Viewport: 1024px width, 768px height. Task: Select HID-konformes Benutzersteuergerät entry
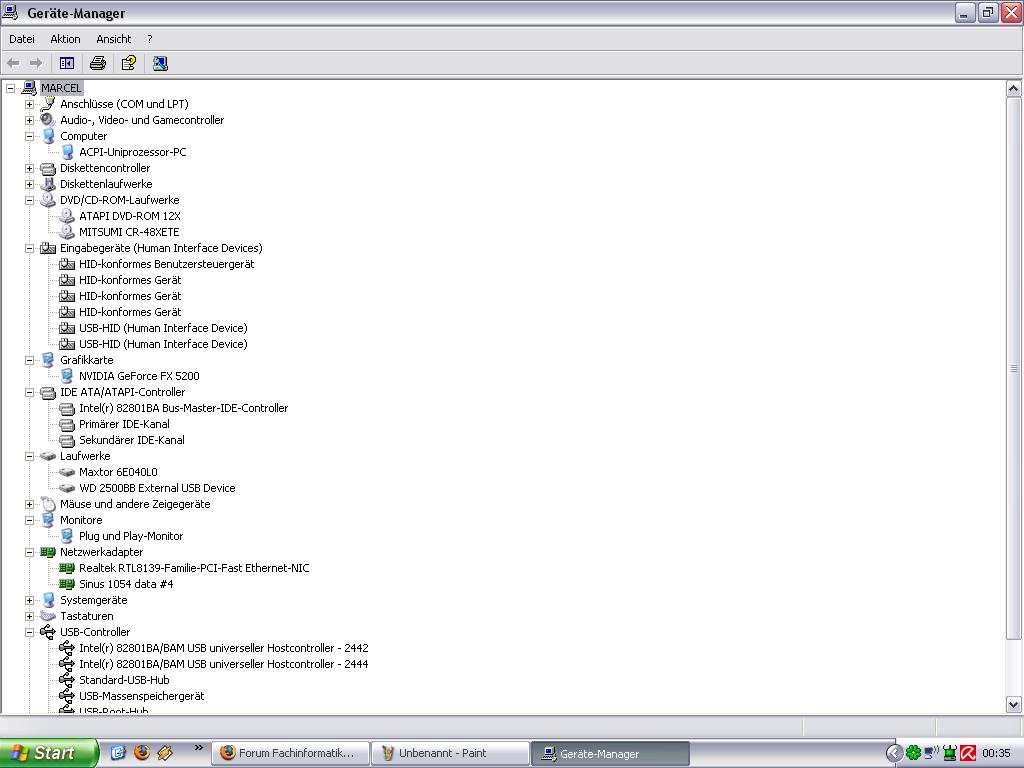[167, 264]
